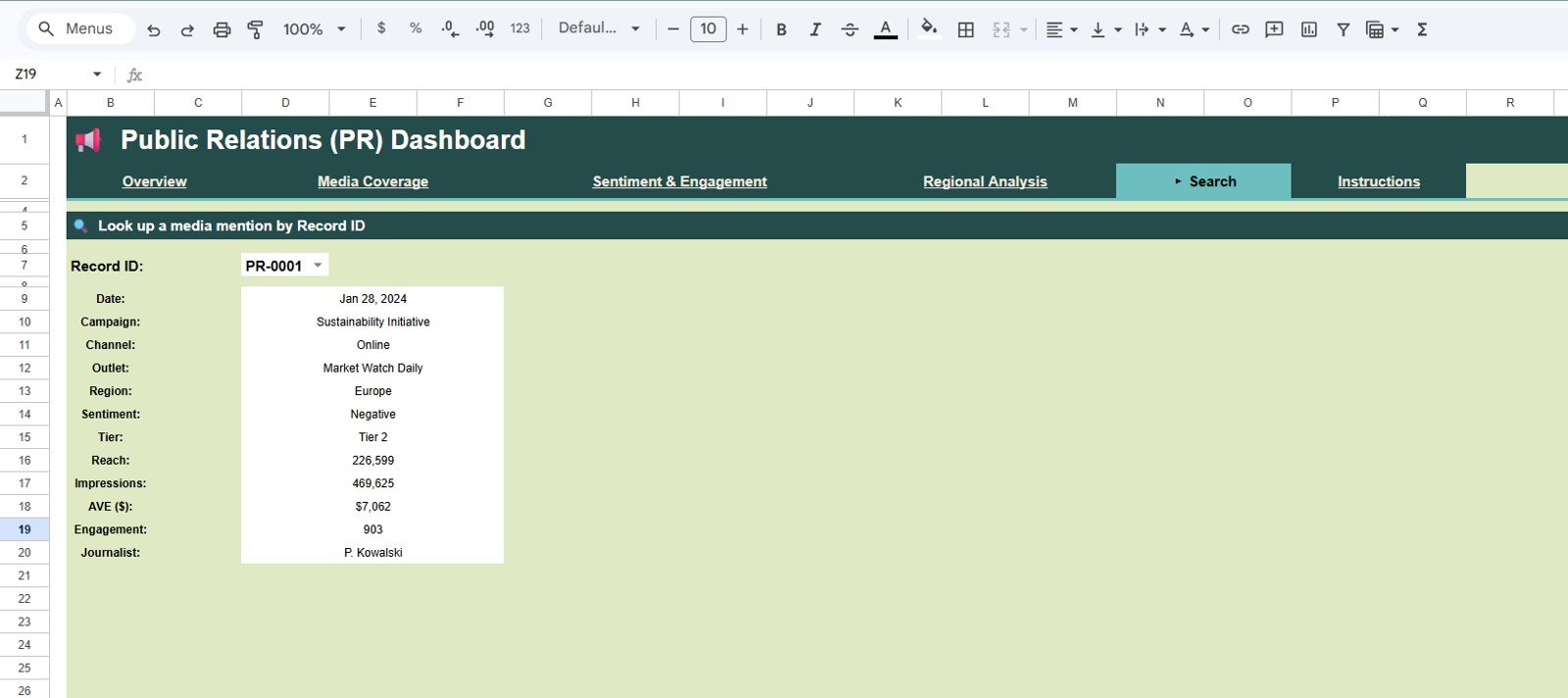Open the Overview tab link
This screenshot has height=698, width=1568.
pos(154,181)
